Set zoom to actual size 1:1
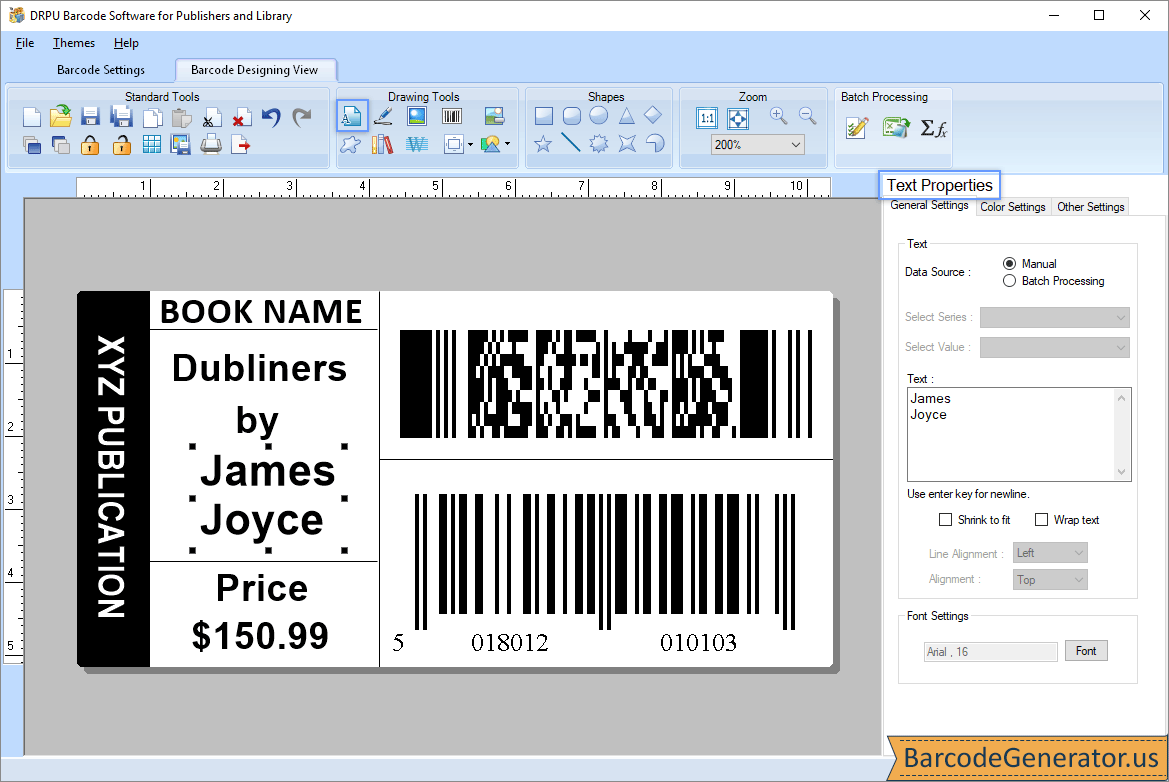Screen dimensions: 1169x782 707,118
